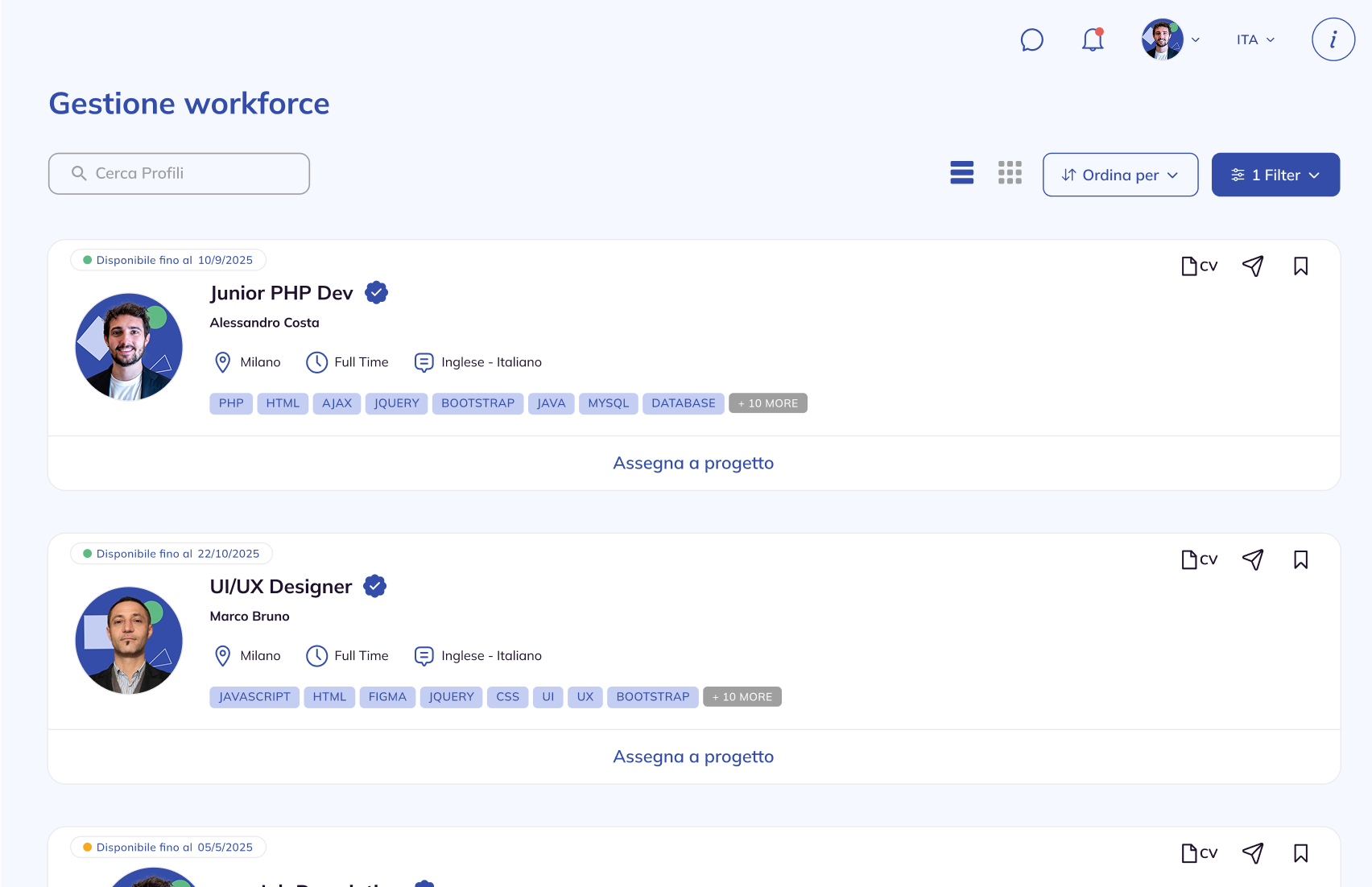Click clock icon beside Full Time for Marco

(x=317, y=656)
